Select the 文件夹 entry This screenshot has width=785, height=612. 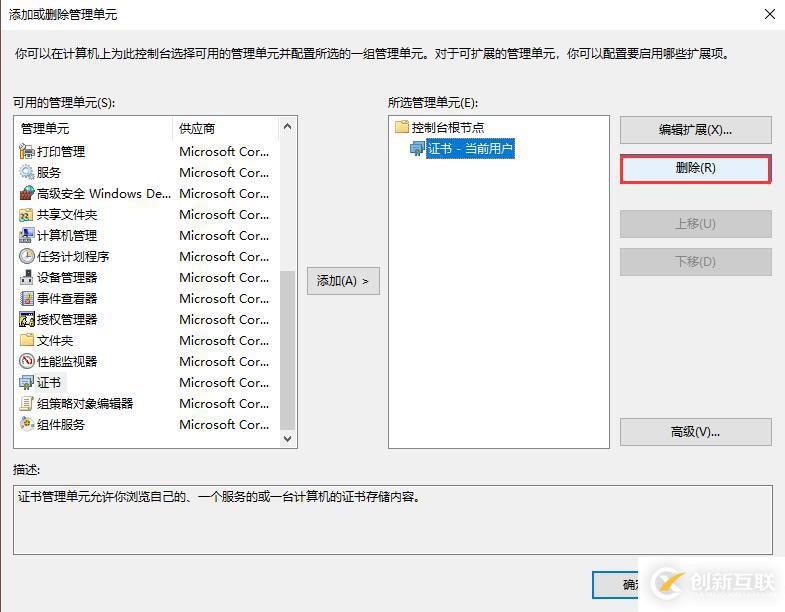(55, 341)
